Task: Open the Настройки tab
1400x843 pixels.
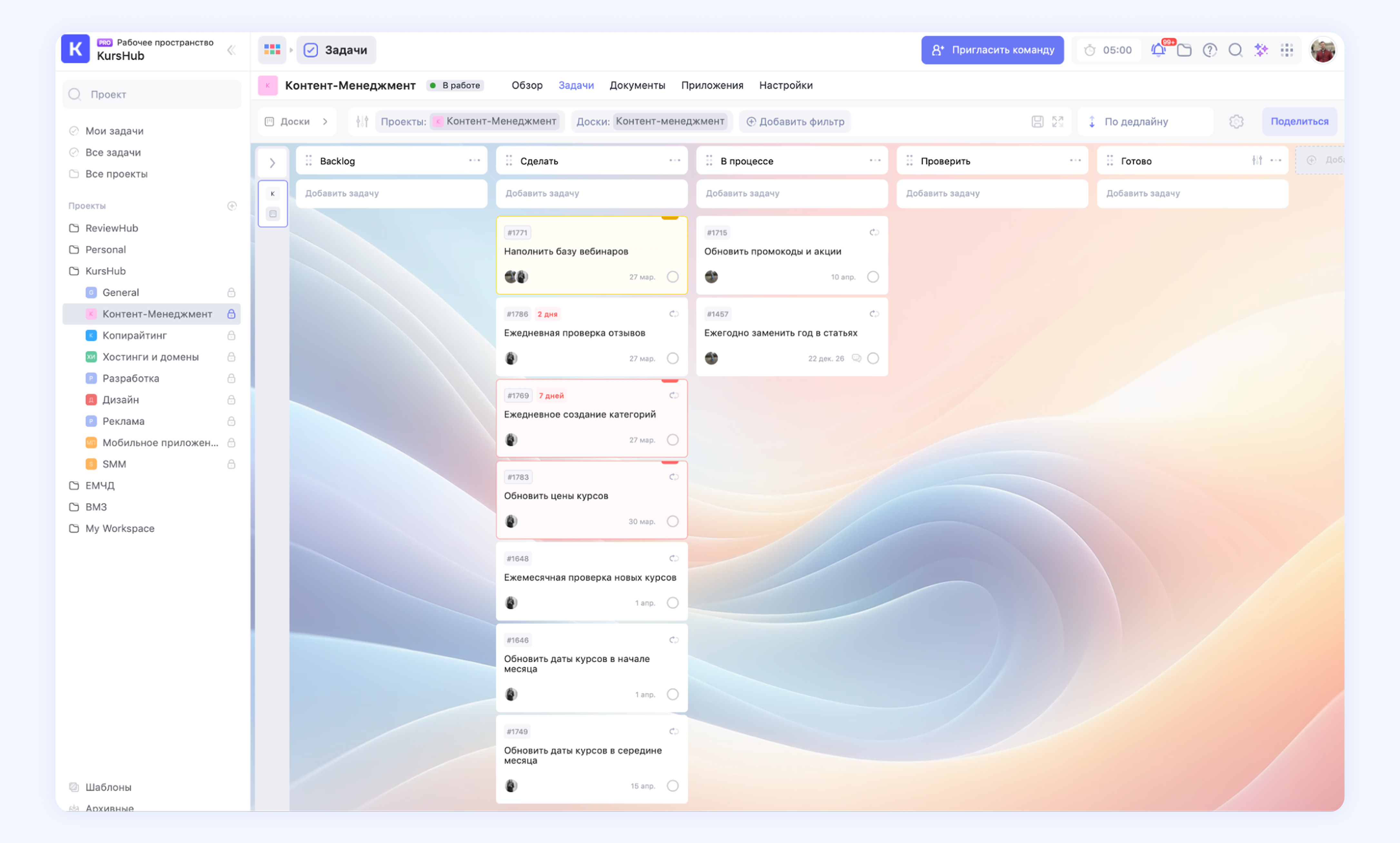Action: coord(785,85)
